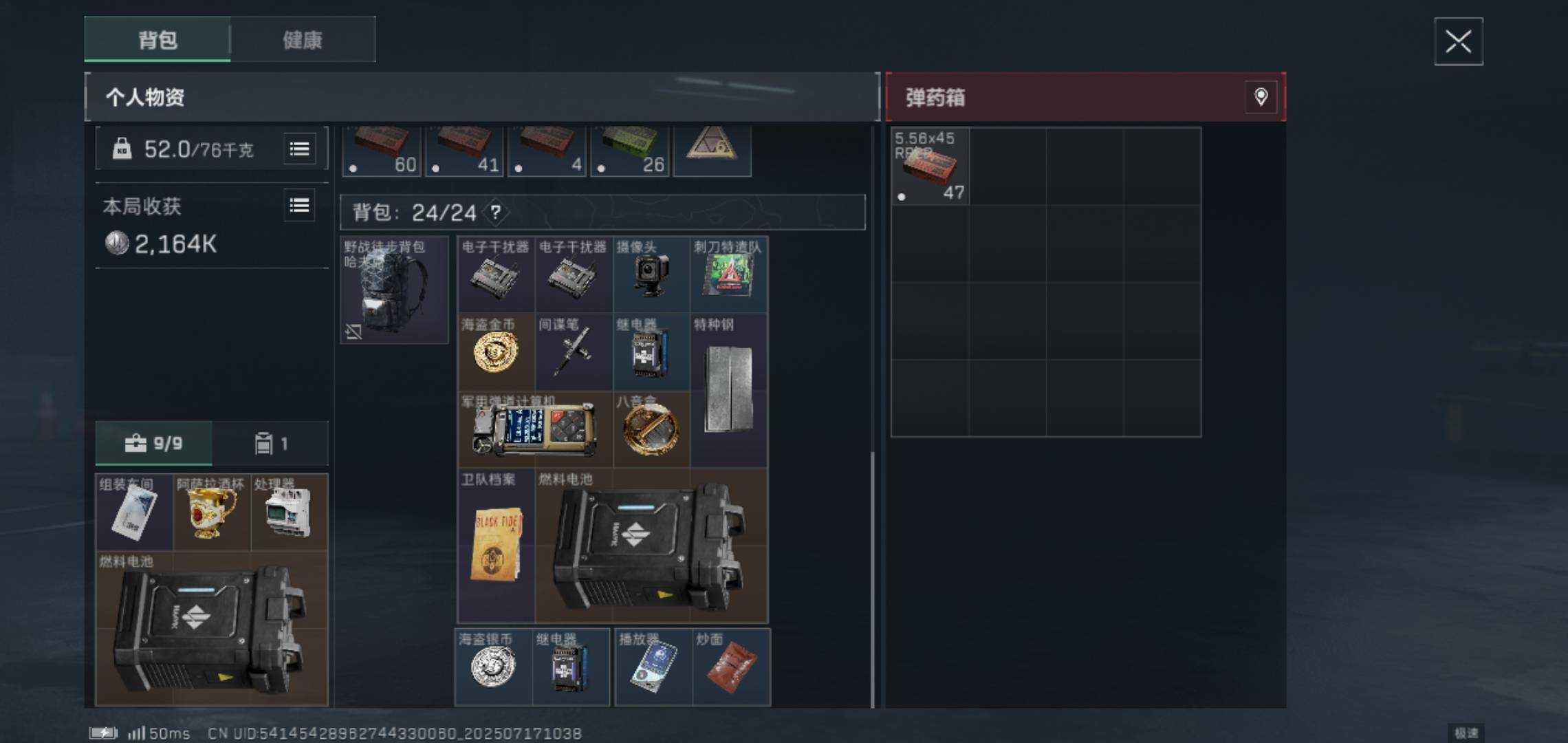
Task: Open the weight details list icon
Action: click(300, 149)
